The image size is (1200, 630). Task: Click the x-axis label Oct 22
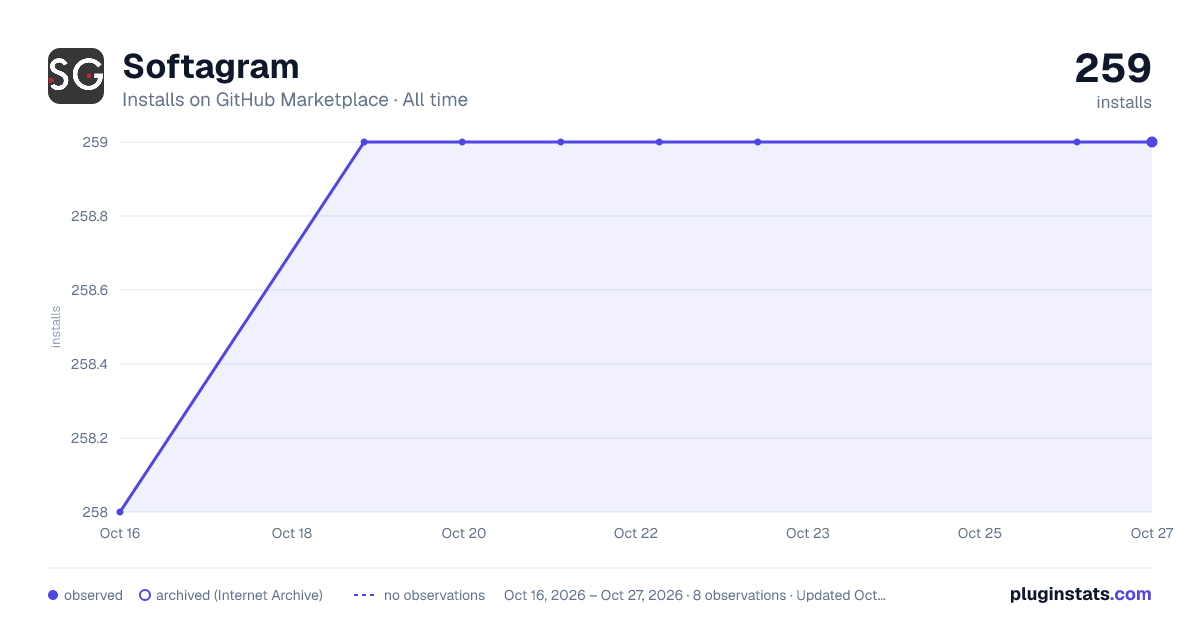point(636,533)
